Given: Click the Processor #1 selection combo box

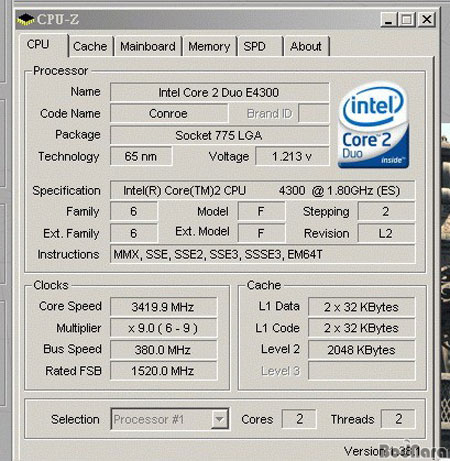Looking at the screenshot, I should point(170,419).
